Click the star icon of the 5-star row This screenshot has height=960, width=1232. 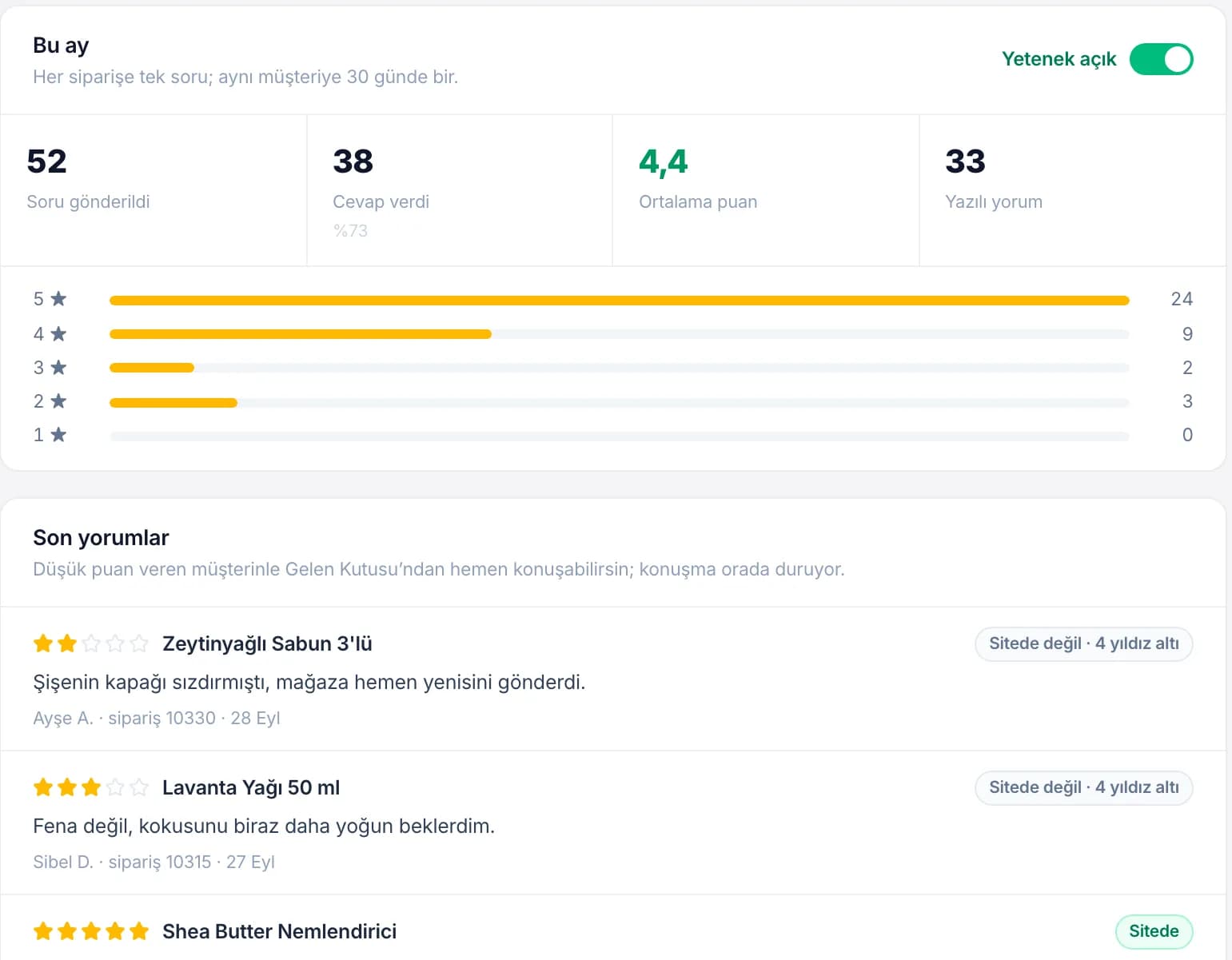[58, 299]
